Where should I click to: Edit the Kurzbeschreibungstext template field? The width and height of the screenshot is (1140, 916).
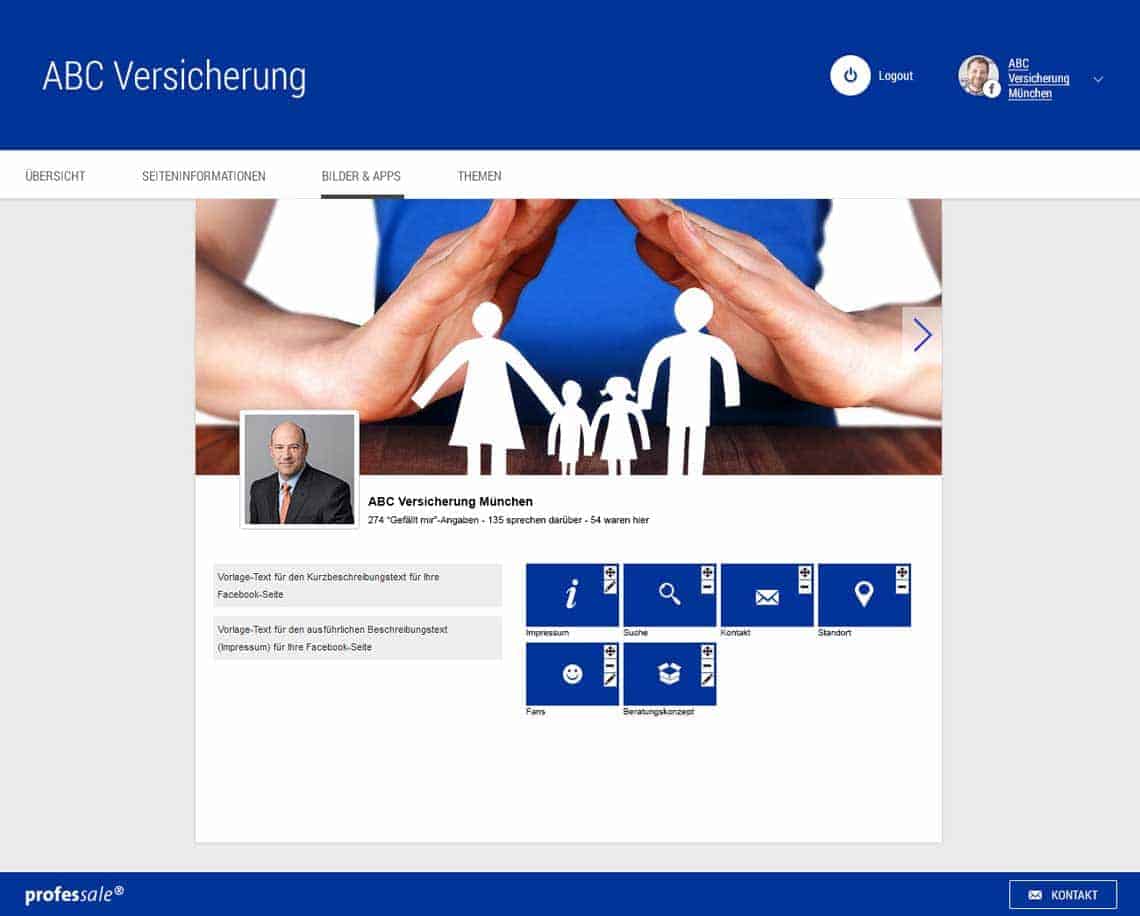coord(358,585)
